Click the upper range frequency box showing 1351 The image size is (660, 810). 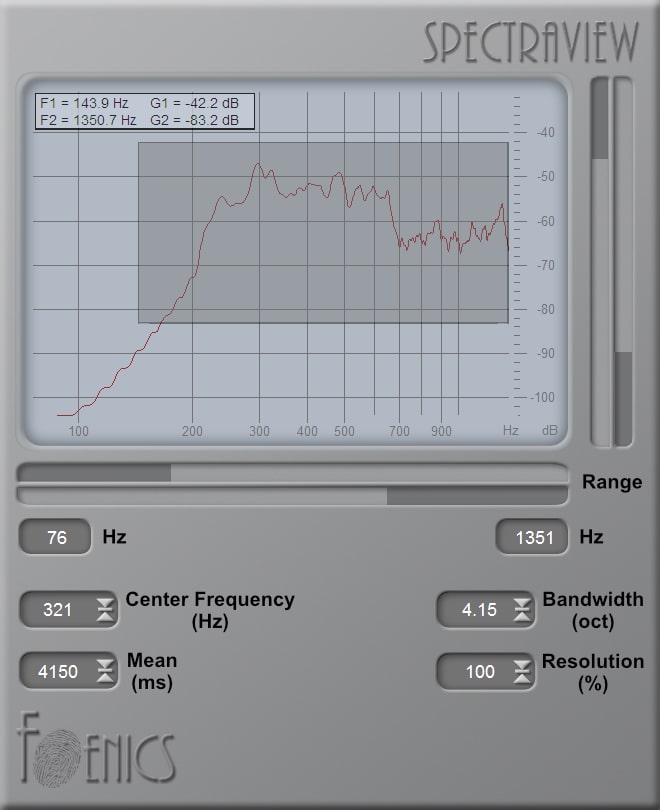click(x=533, y=538)
